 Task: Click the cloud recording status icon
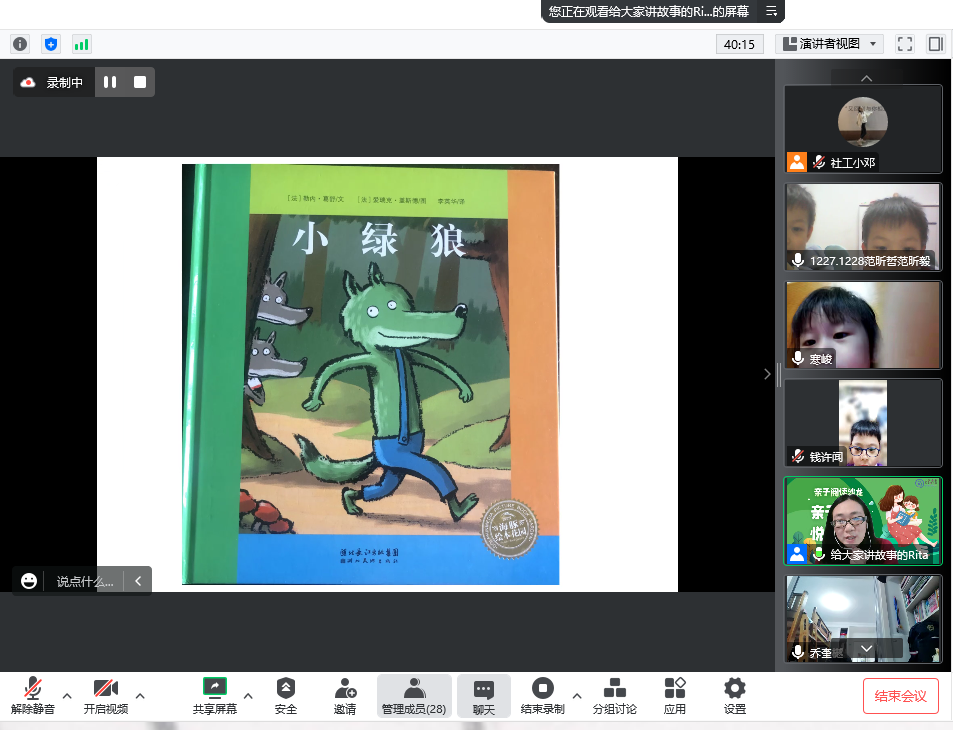coord(28,83)
